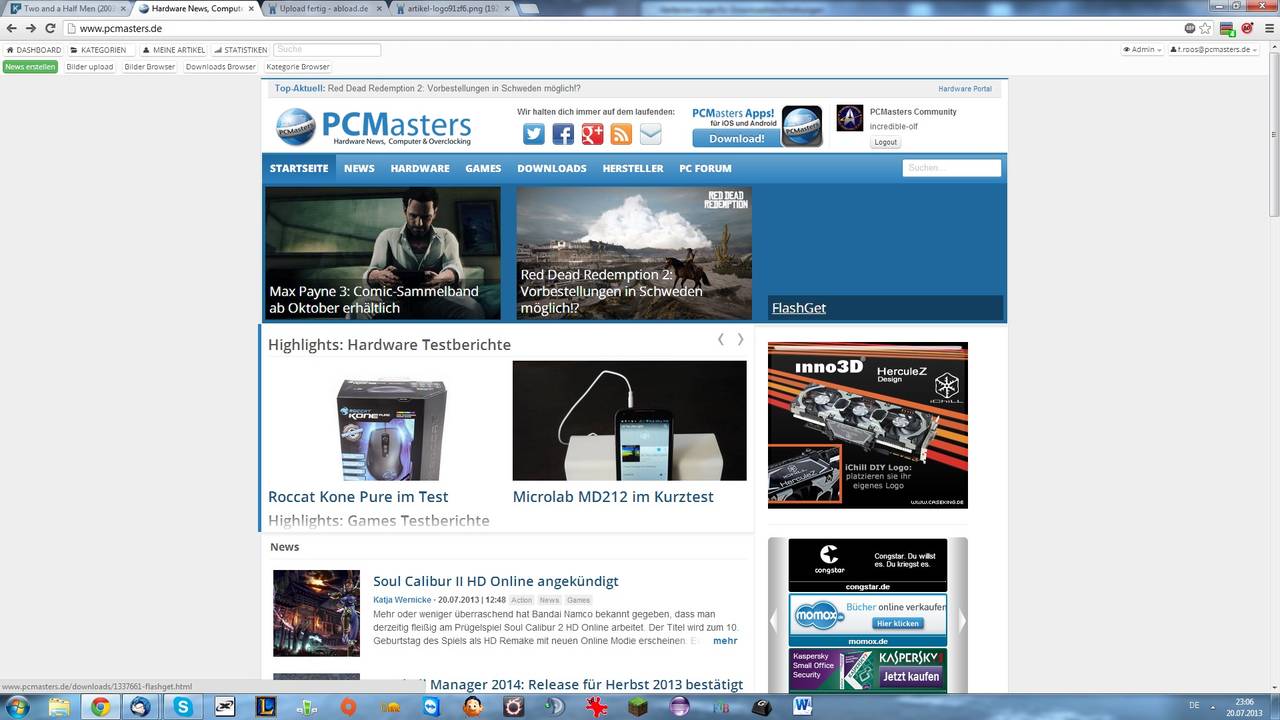Show next hardware highlight

(740, 340)
